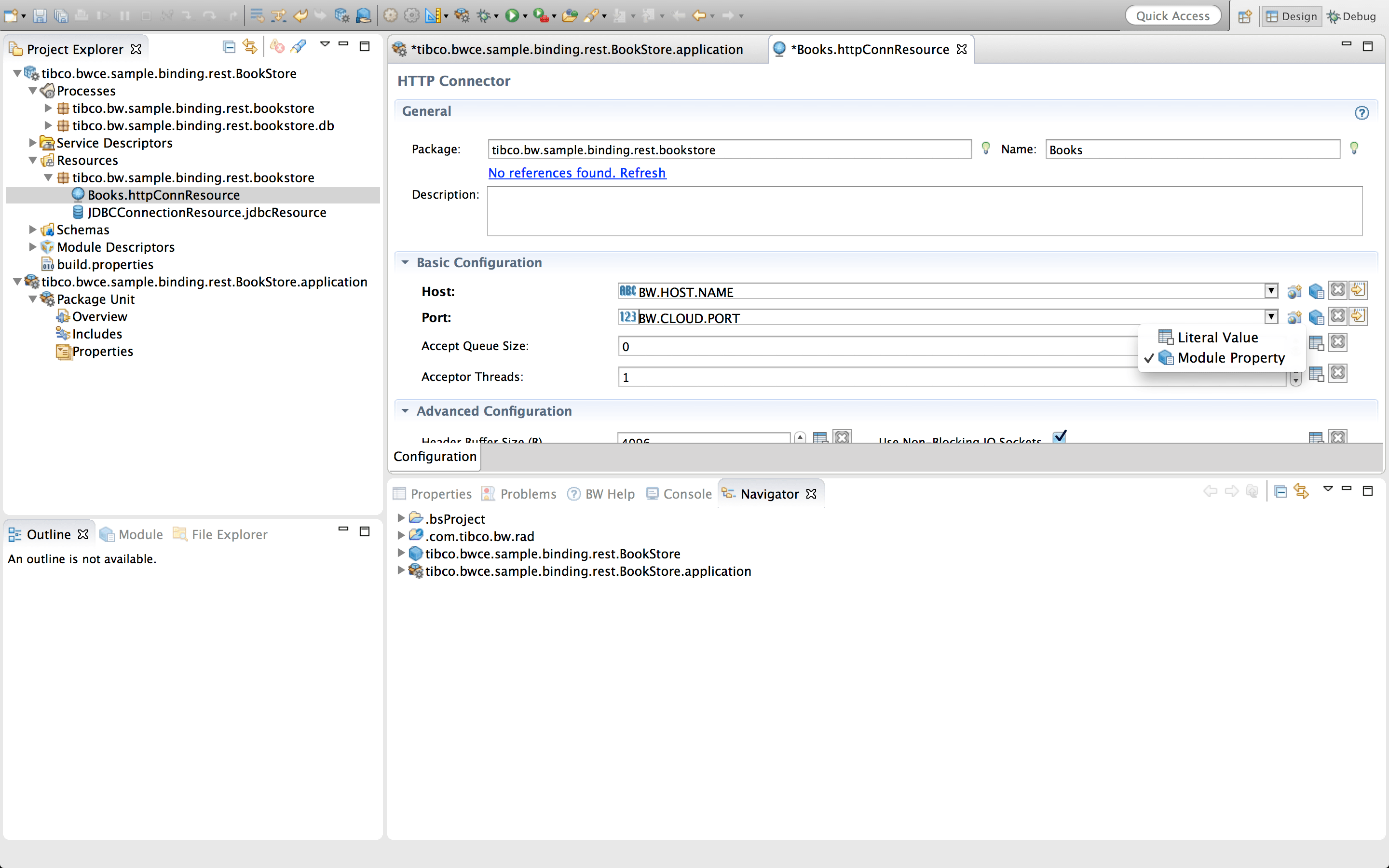
Task: Open the Host value type dropdown
Action: (1271, 290)
